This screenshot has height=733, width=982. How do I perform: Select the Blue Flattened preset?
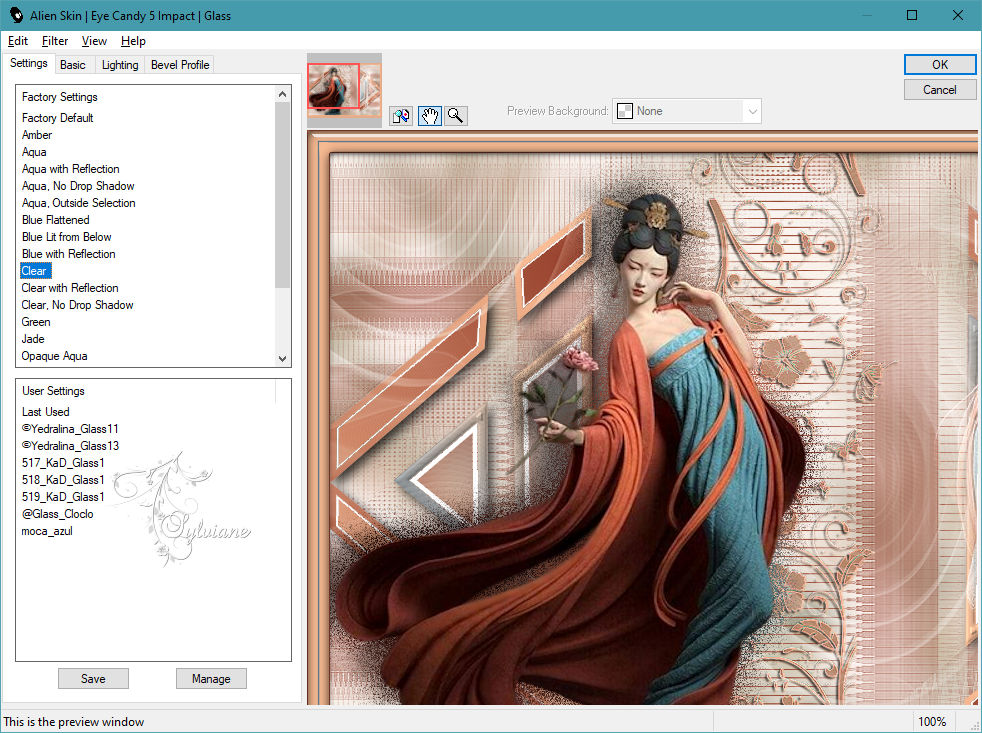click(x=55, y=219)
